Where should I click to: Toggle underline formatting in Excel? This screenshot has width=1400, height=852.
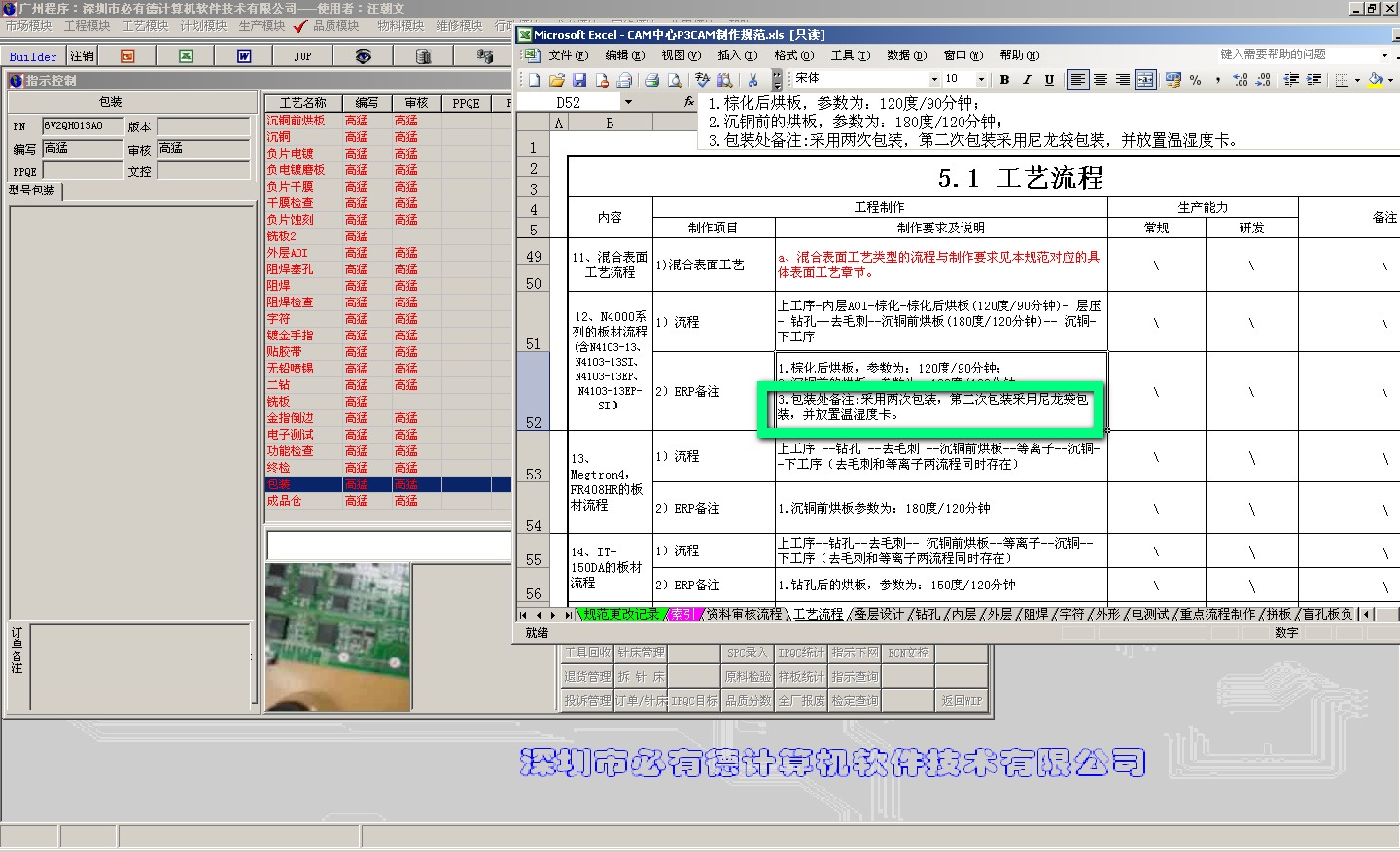click(x=1049, y=80)
